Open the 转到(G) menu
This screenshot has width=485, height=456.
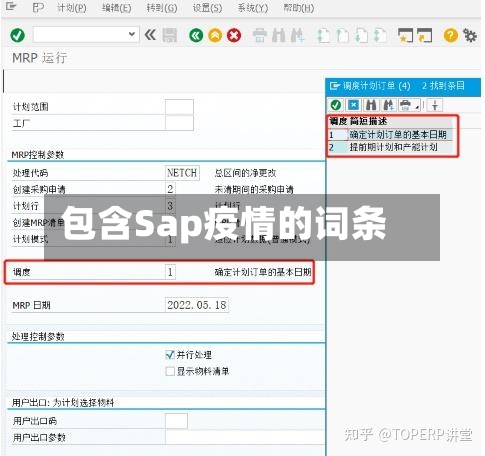pyautogui.click(x=162, y=8)
